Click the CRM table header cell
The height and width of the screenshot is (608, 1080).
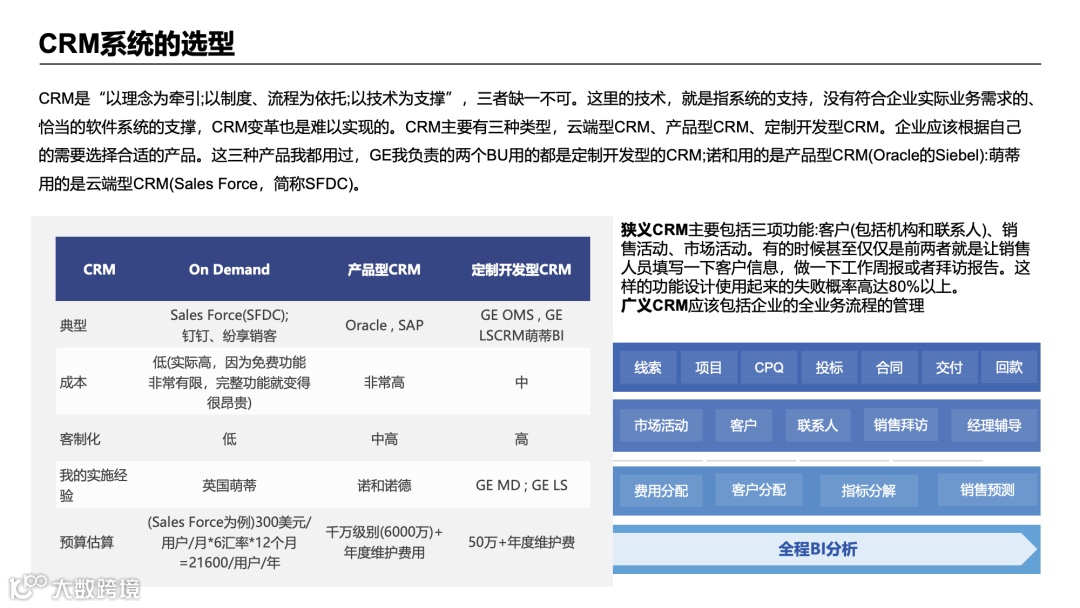click(x=99, y=269)
